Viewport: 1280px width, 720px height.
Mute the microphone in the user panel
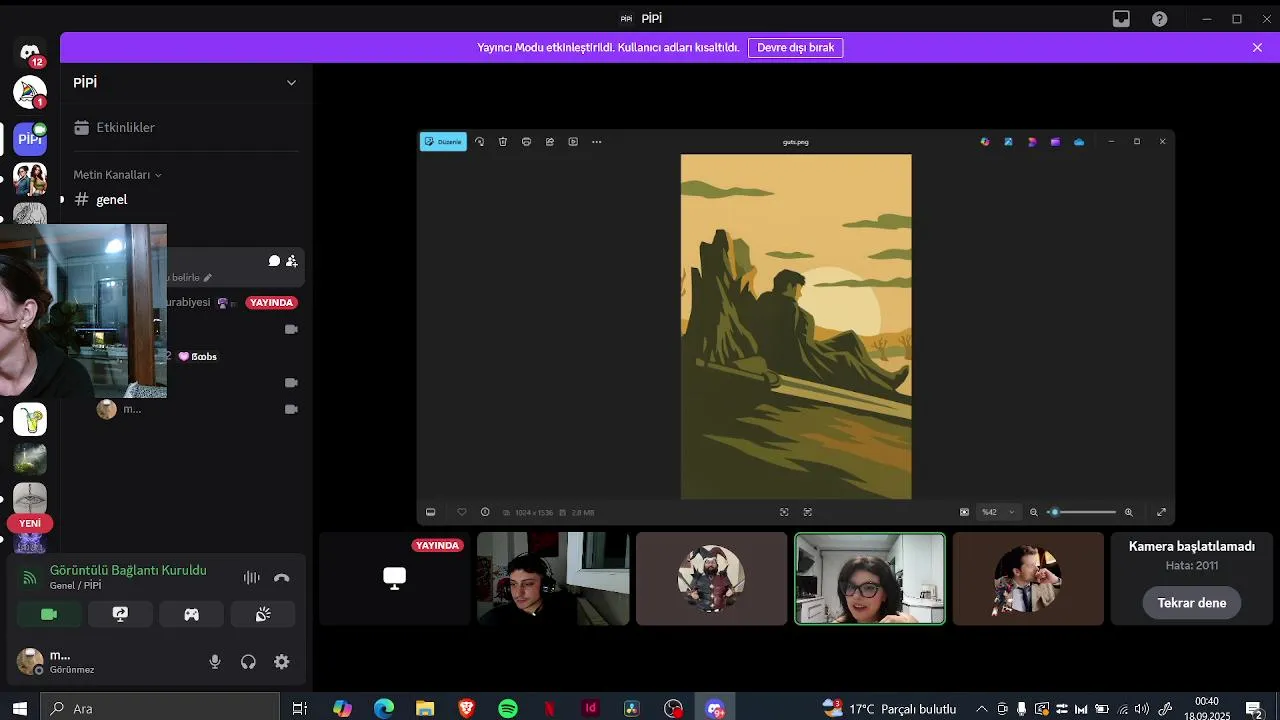point(214,662)
